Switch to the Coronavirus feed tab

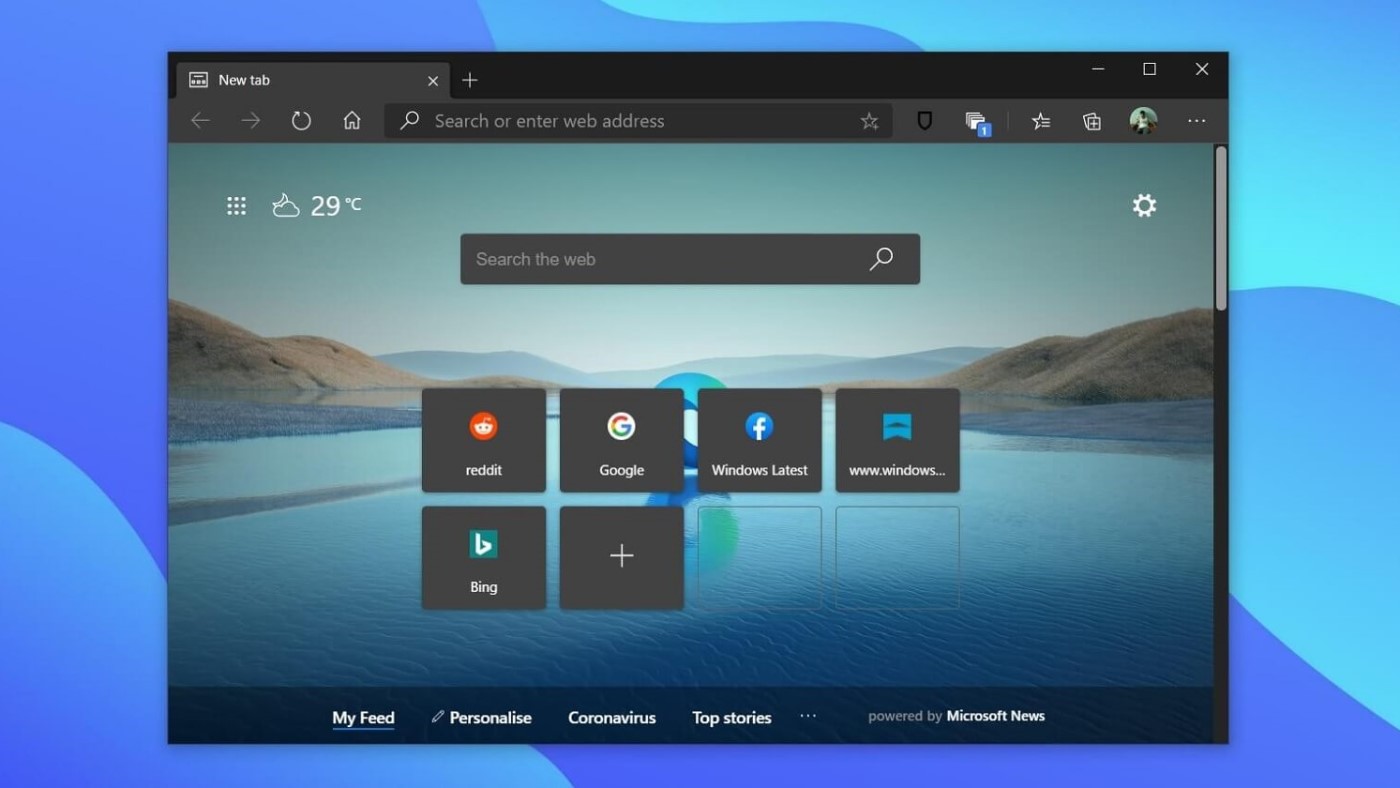612,718
